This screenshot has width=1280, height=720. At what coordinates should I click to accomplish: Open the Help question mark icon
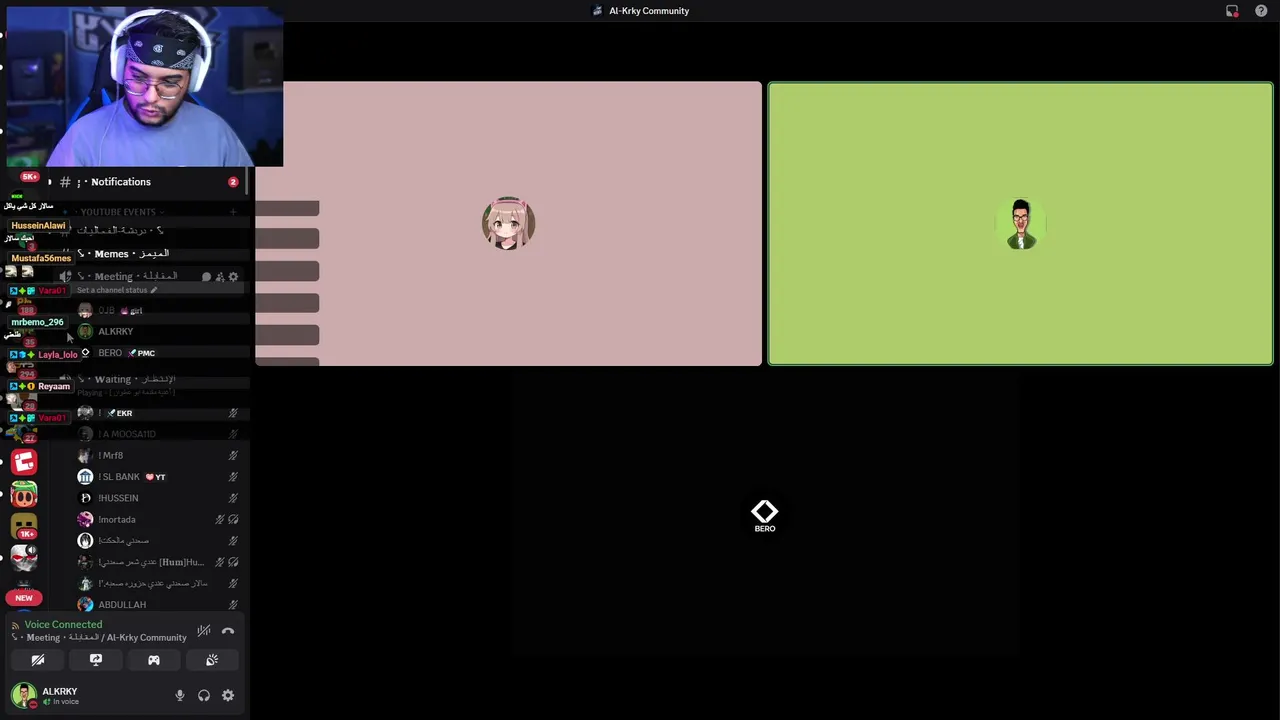click(x=1261, y=11)
